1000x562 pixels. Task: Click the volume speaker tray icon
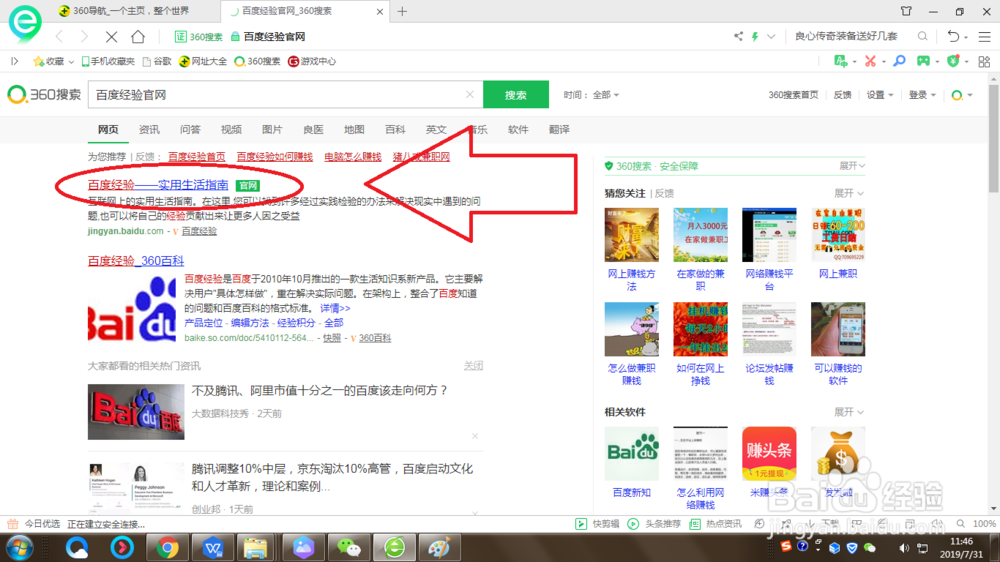[904, 548]
